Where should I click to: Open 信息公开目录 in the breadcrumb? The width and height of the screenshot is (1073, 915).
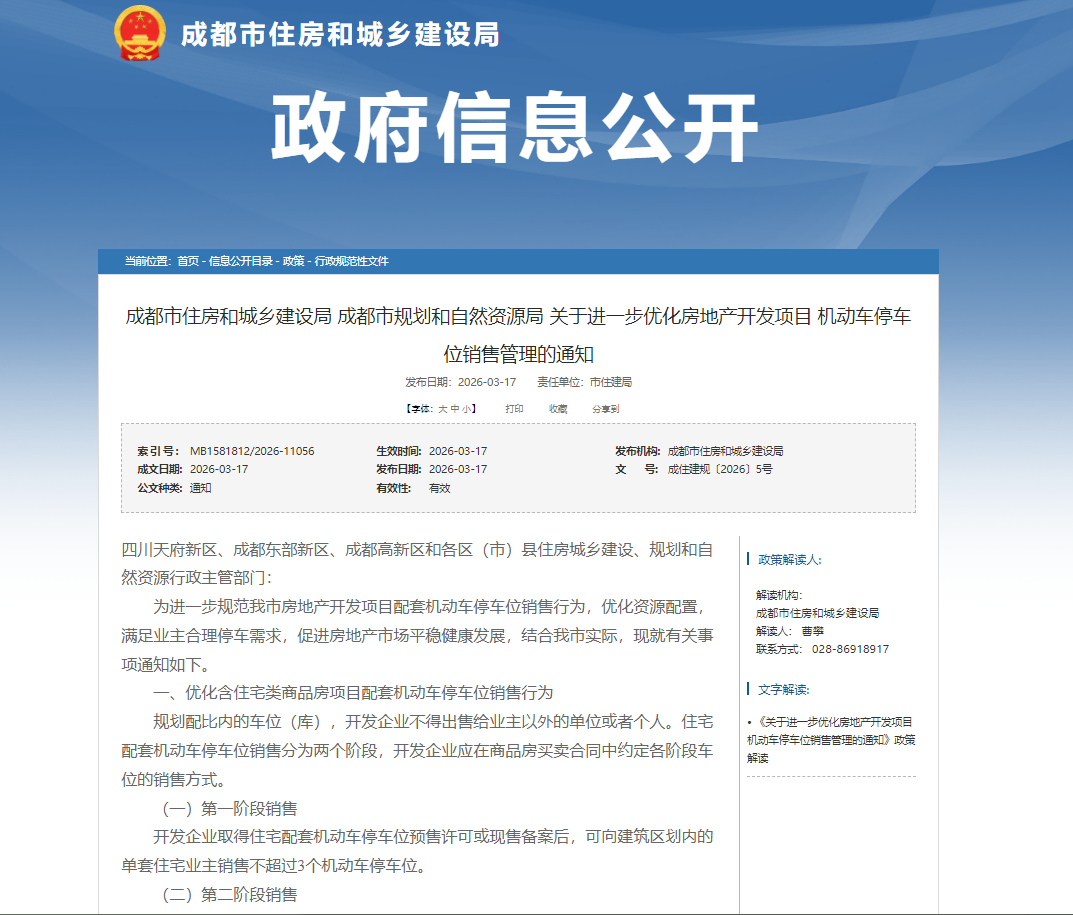(240, 261)
